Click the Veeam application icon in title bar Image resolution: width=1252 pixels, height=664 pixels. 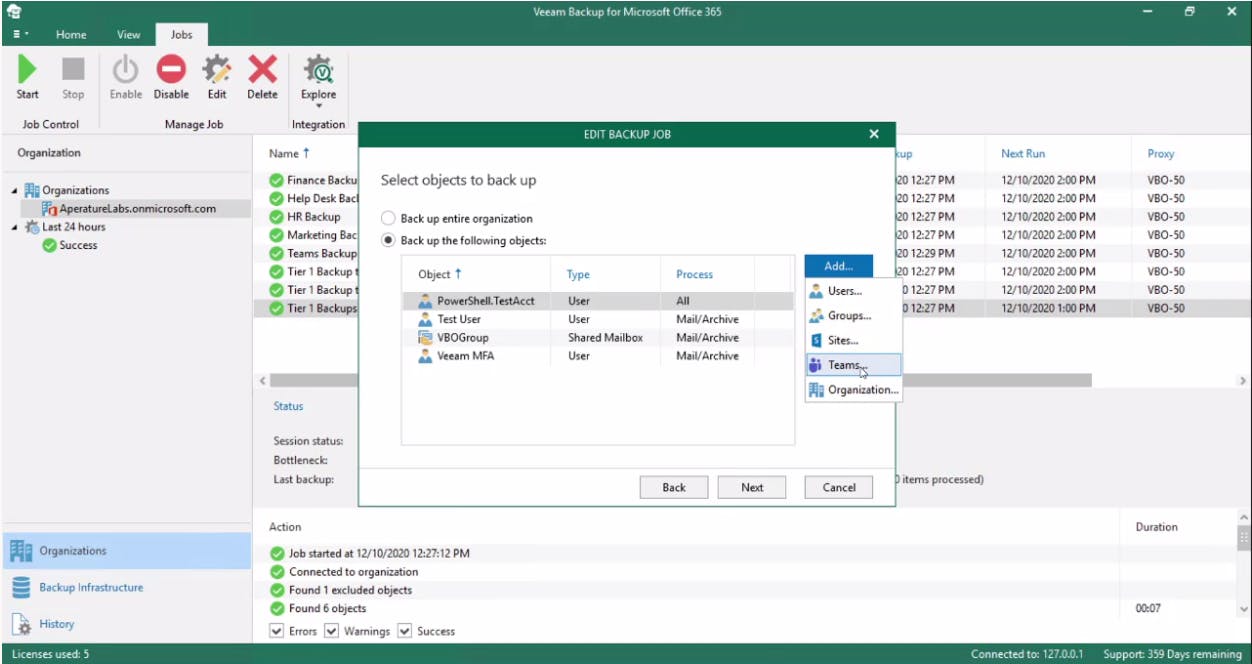[x=14, y=12]
